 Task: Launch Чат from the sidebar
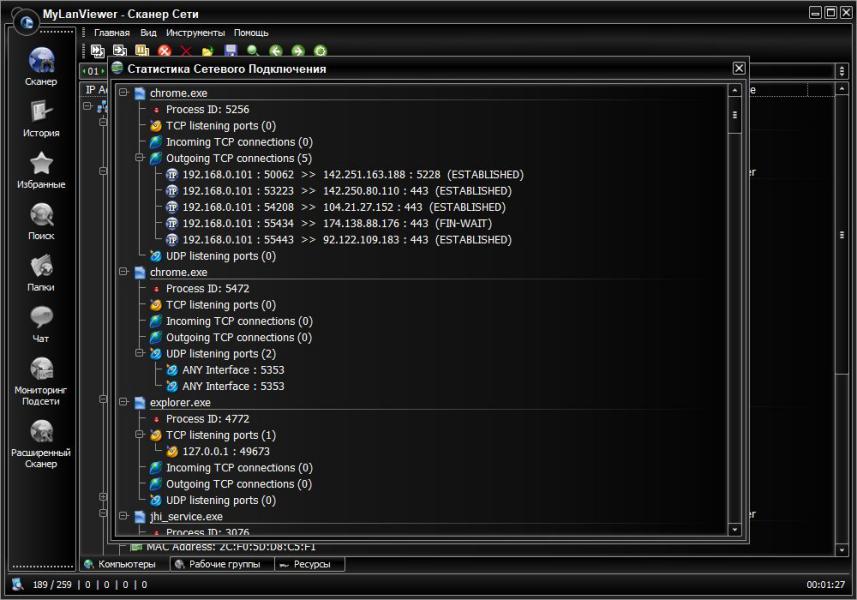[41, 323]
